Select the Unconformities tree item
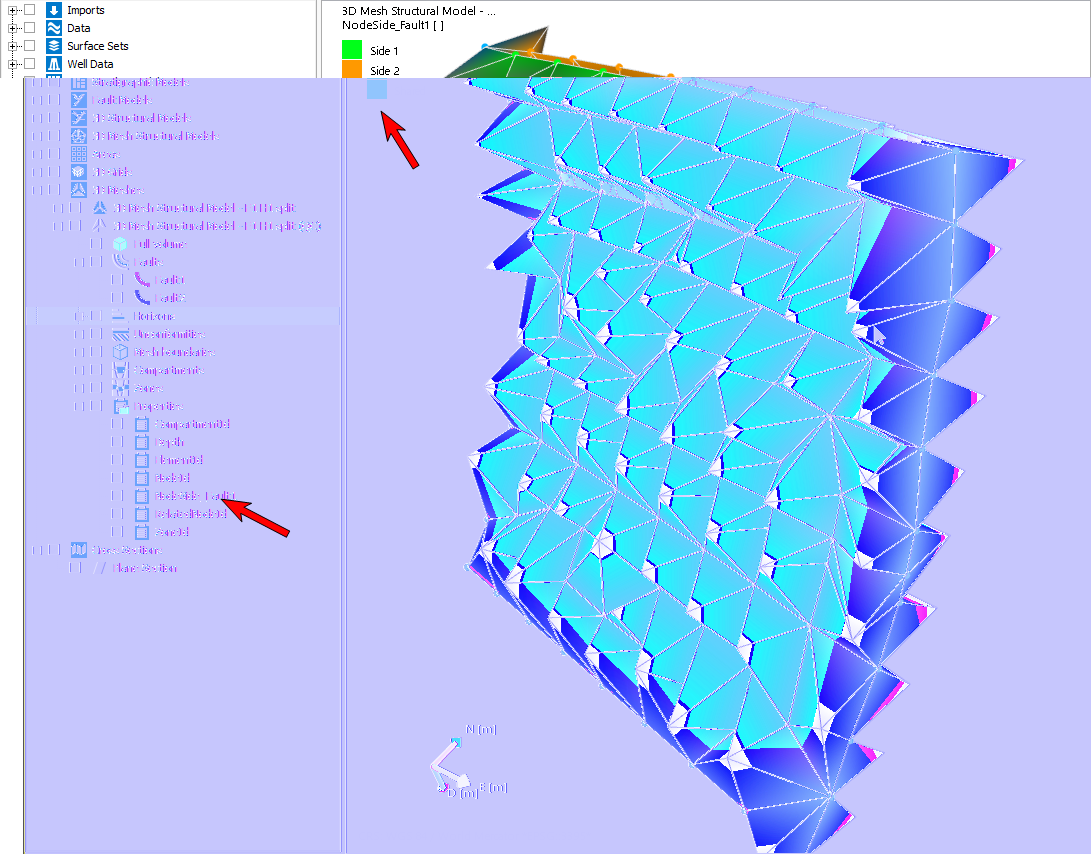 pyautogui.click(x=170, y=334)
